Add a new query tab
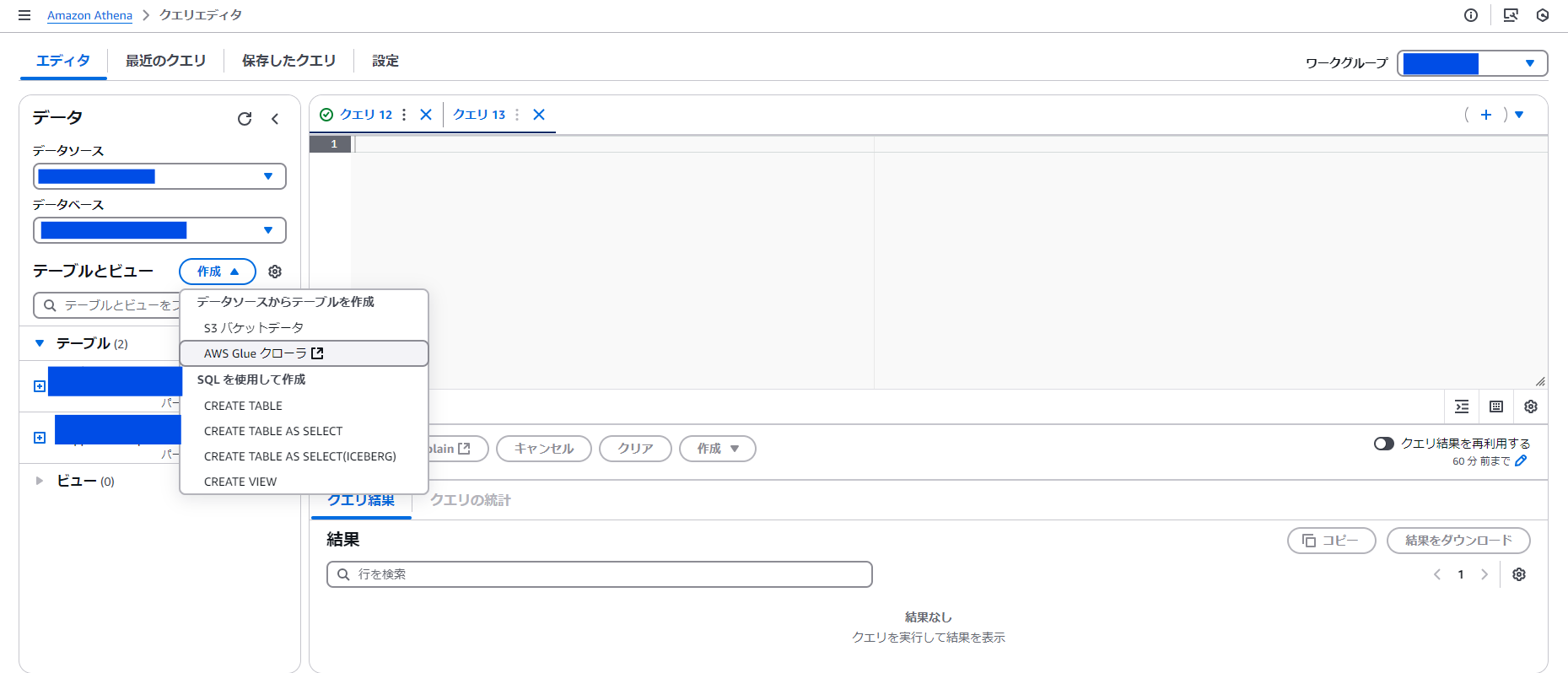Image resolution: width=1568 pixels, height=673 pixels. pyautogui.click(x=1486, y=115)
